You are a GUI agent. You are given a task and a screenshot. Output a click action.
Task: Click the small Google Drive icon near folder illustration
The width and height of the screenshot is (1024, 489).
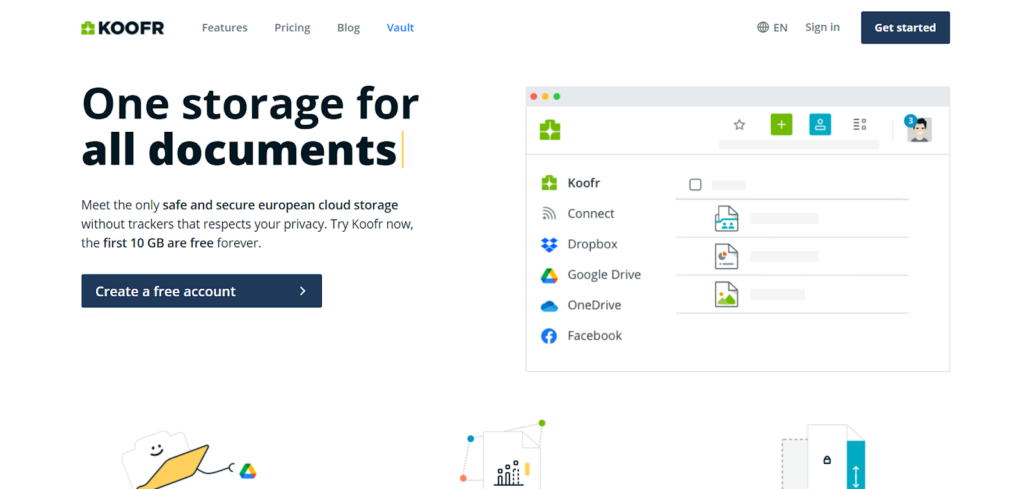point(248,471)
